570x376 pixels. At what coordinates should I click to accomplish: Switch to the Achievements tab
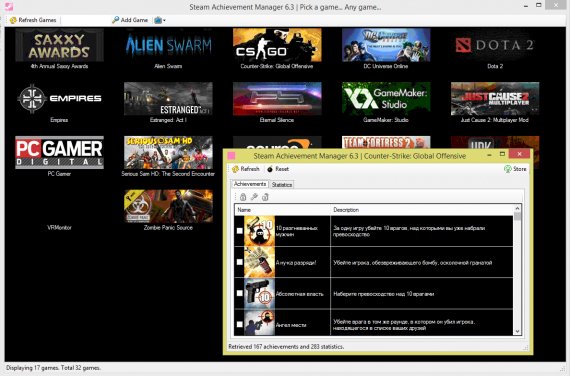(x=250, y=184)
